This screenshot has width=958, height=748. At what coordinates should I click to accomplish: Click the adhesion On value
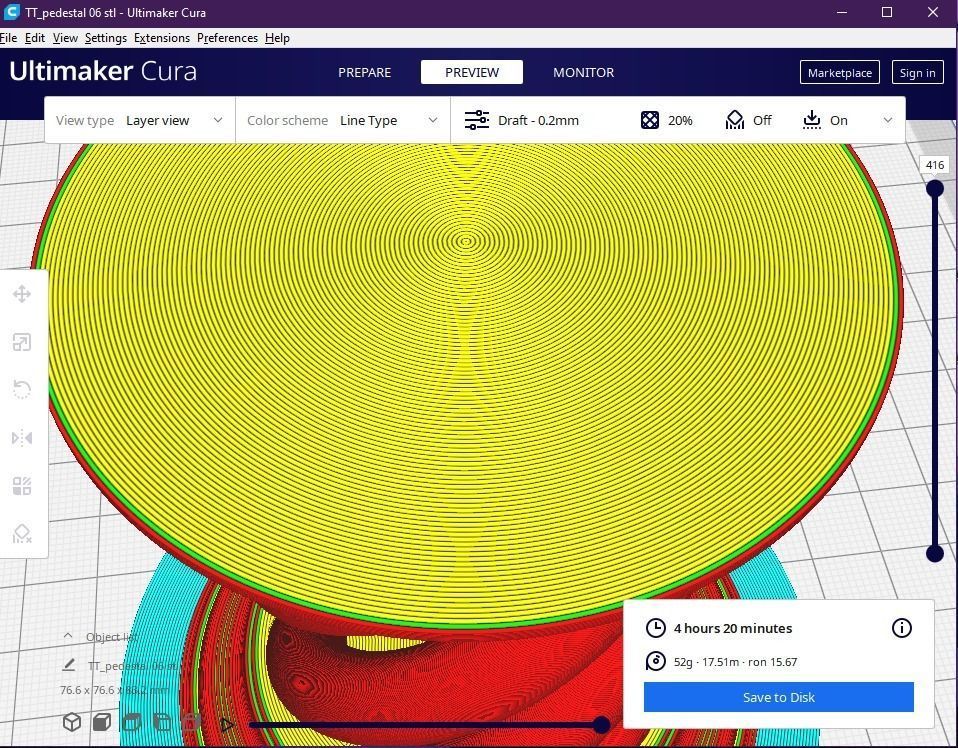(838, 120)
